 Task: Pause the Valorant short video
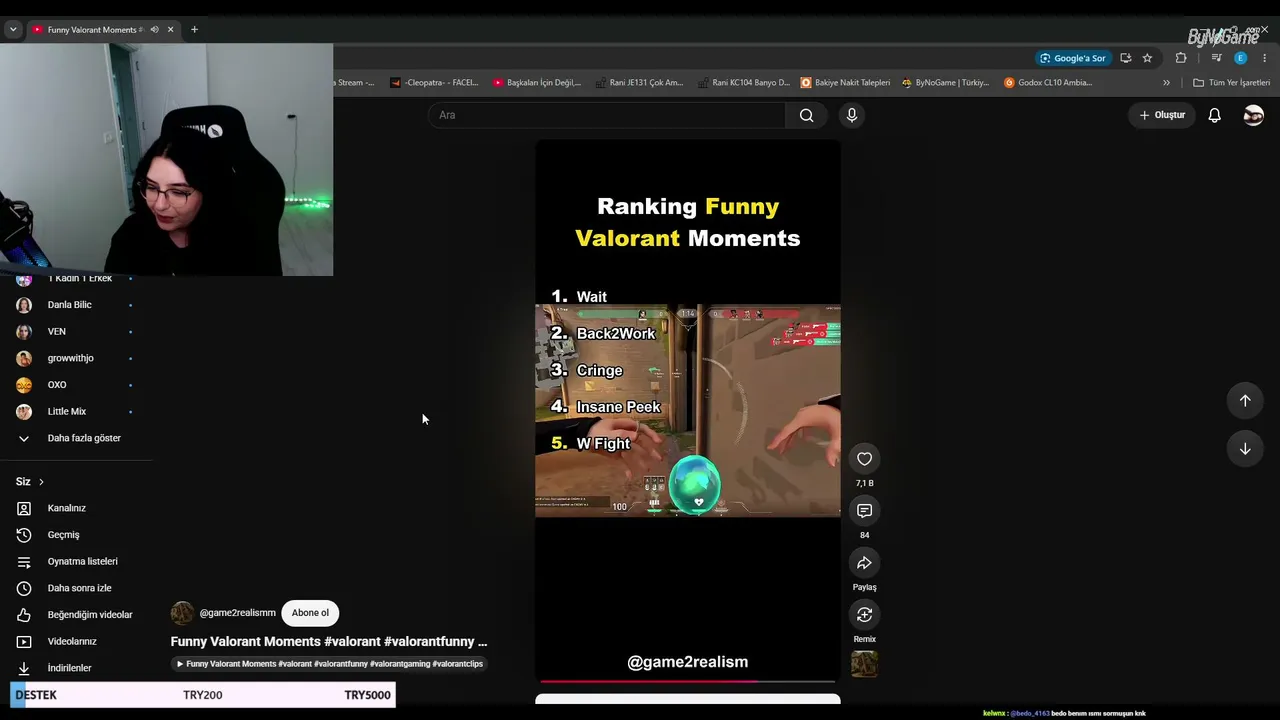coord(688,410)
